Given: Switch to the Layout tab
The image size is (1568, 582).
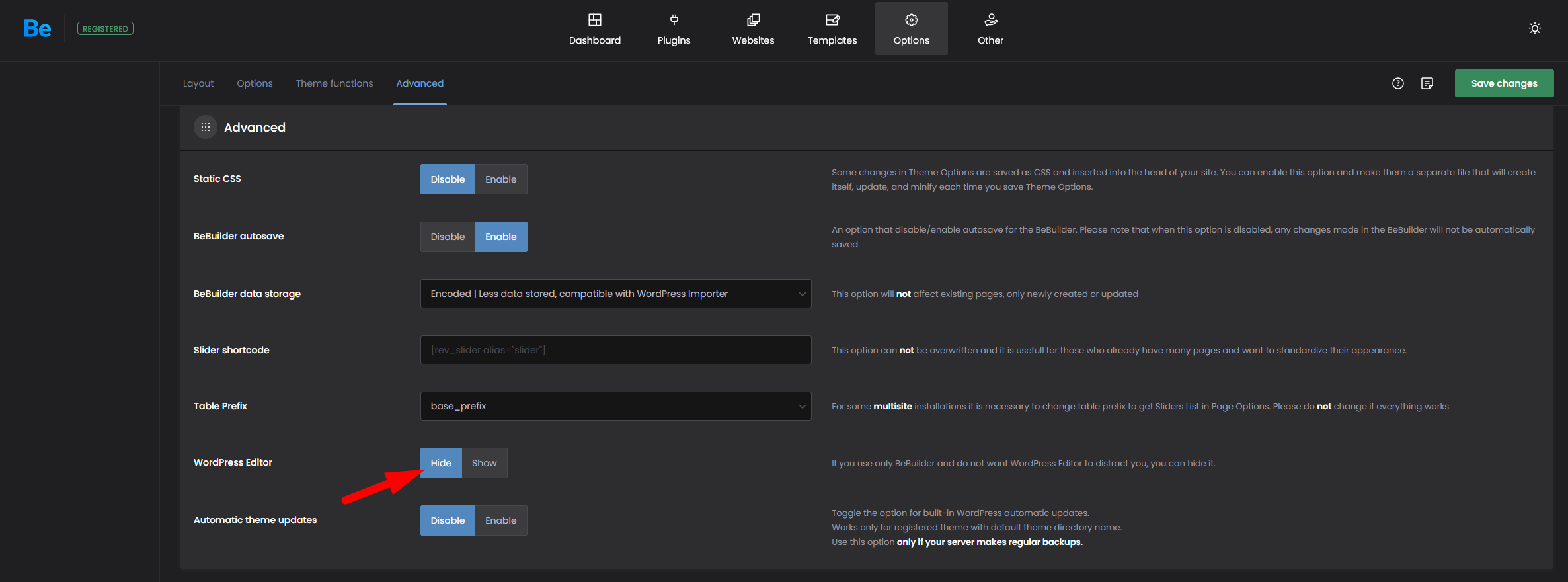Looking at the screenshot, I should coord(198,83).
